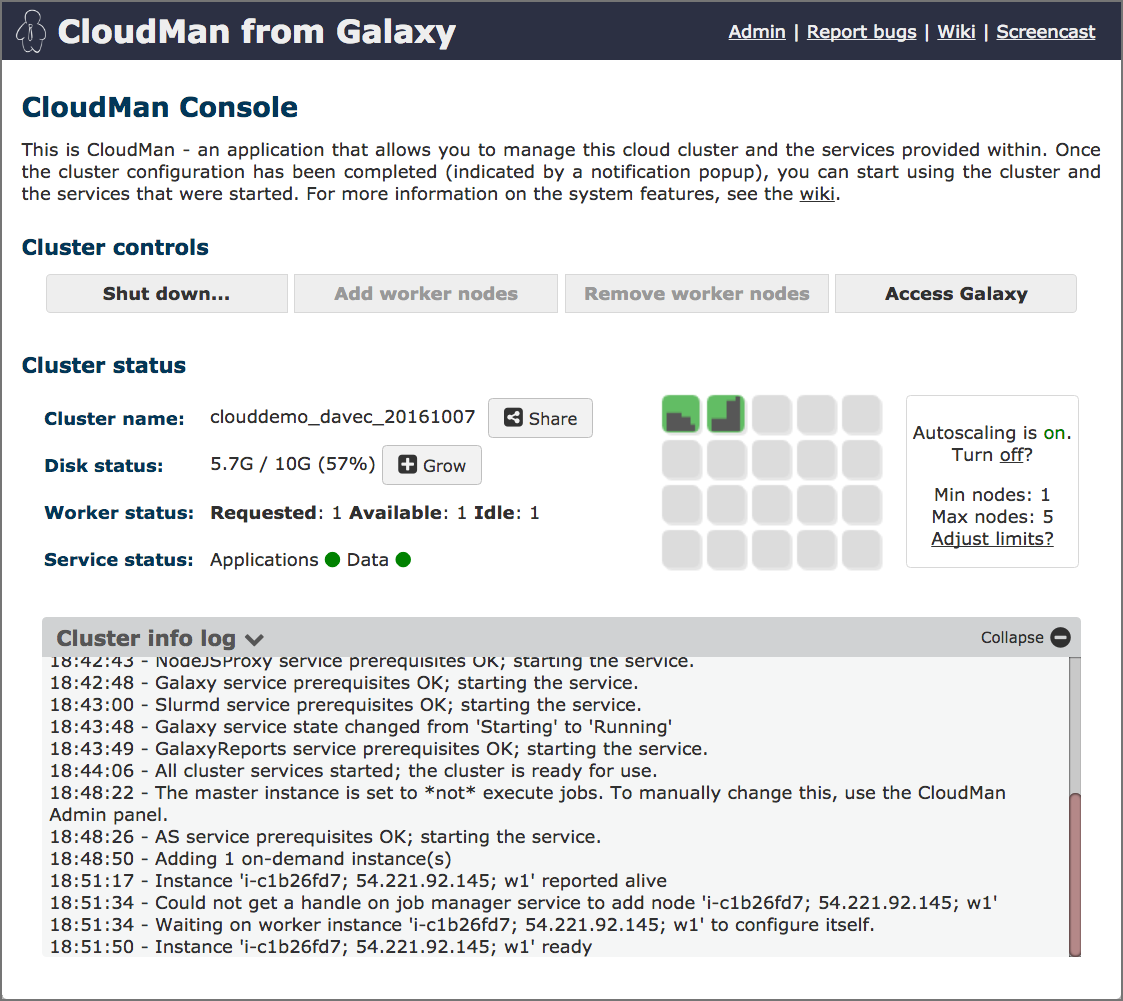Click the log line 'Slurmd service prerequisites OK'
1123x1001 pixels.
346,705
